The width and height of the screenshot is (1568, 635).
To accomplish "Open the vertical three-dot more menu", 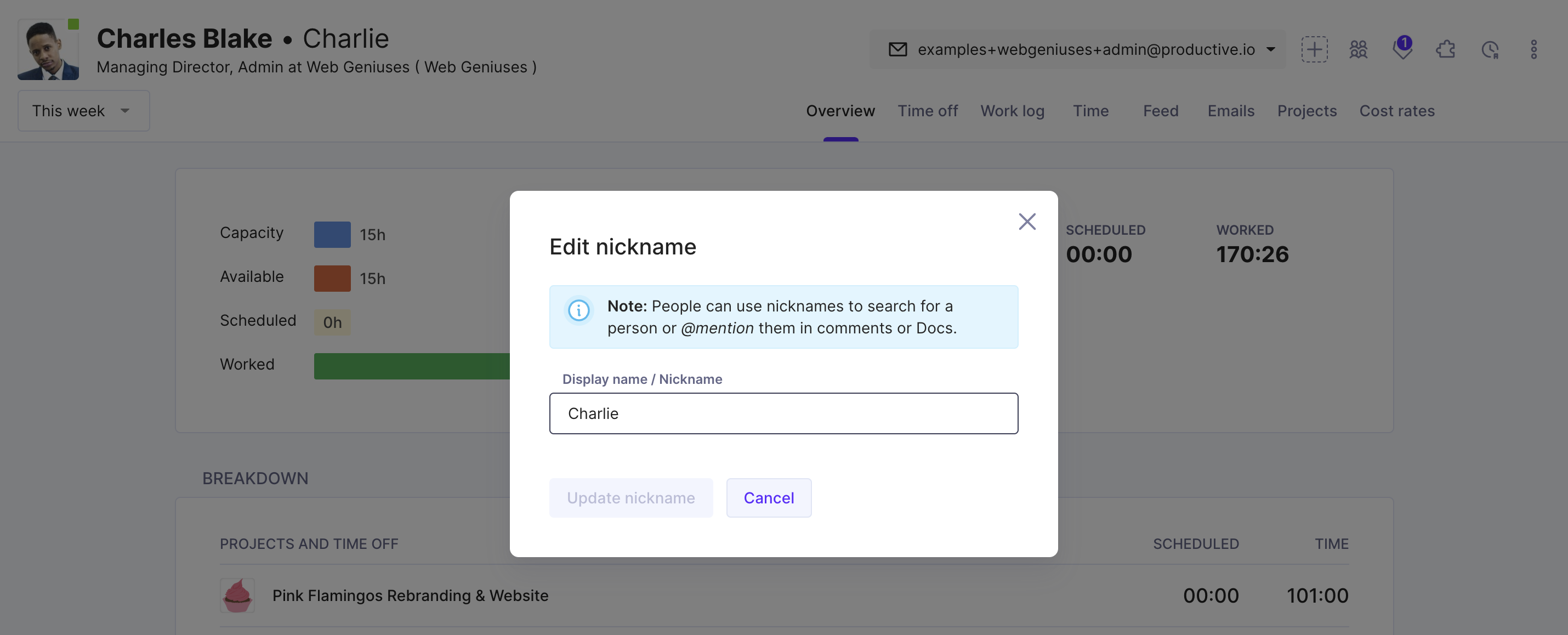I will [x=1533, y=49].
